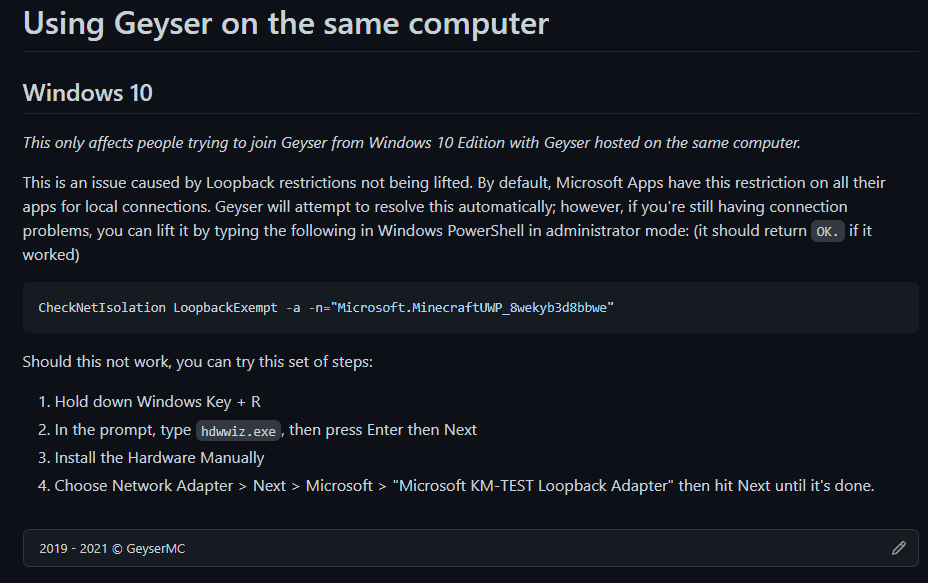Click the "Windows 10" section heading
Viewport: 928px width, 583px height.
pos(88,93)
